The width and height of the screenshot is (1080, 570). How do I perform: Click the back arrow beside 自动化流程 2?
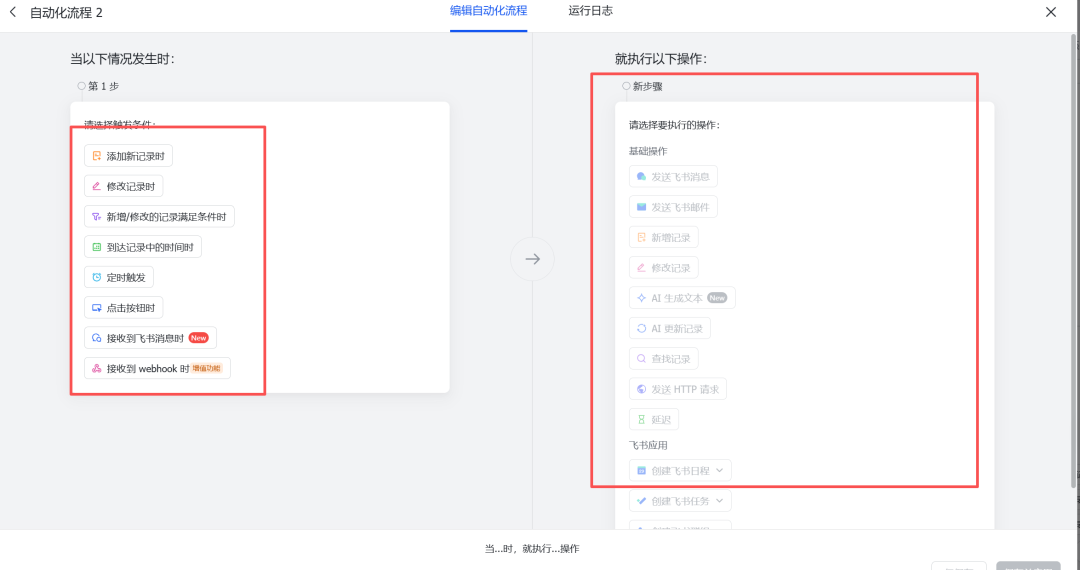pyautogui.click(x=13, y=12)
